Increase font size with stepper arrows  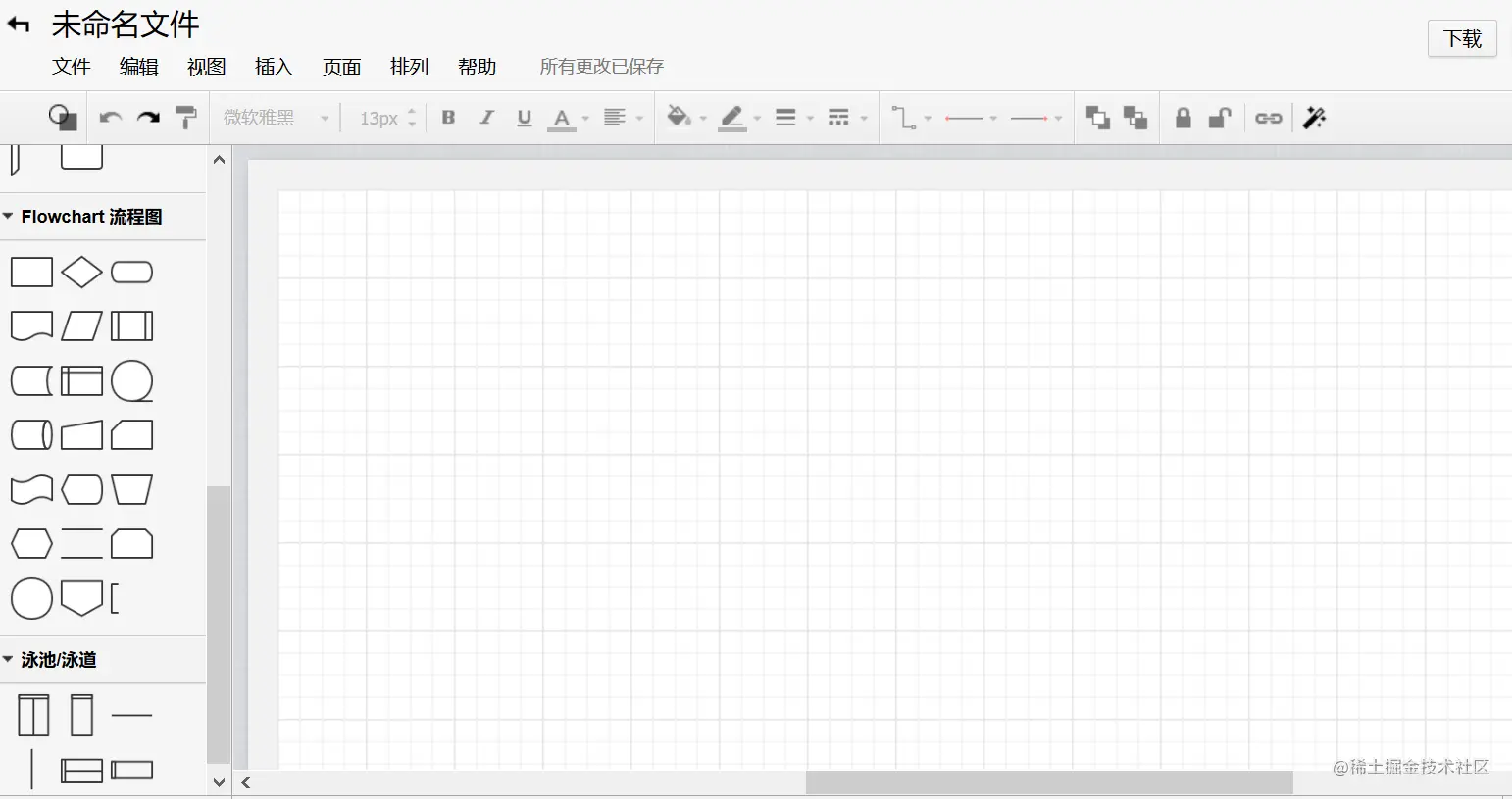pyautogui.click(x=412, y=111)
